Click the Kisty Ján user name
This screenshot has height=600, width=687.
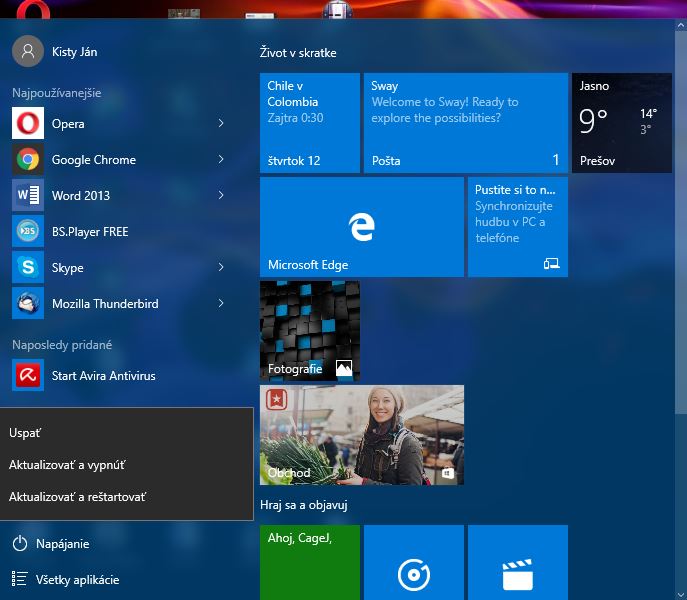click(74, 52)
